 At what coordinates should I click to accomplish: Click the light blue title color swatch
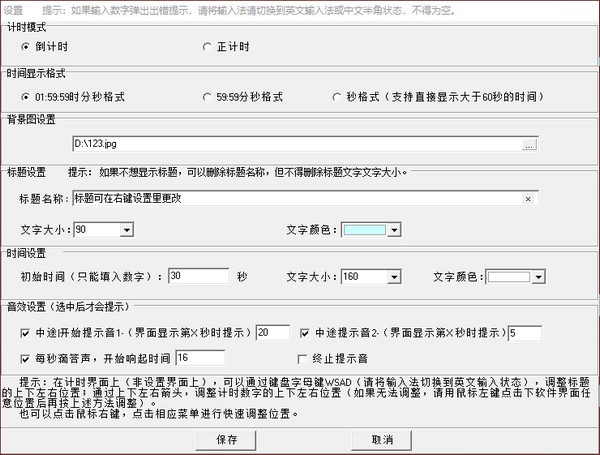(x=364, y=230)
